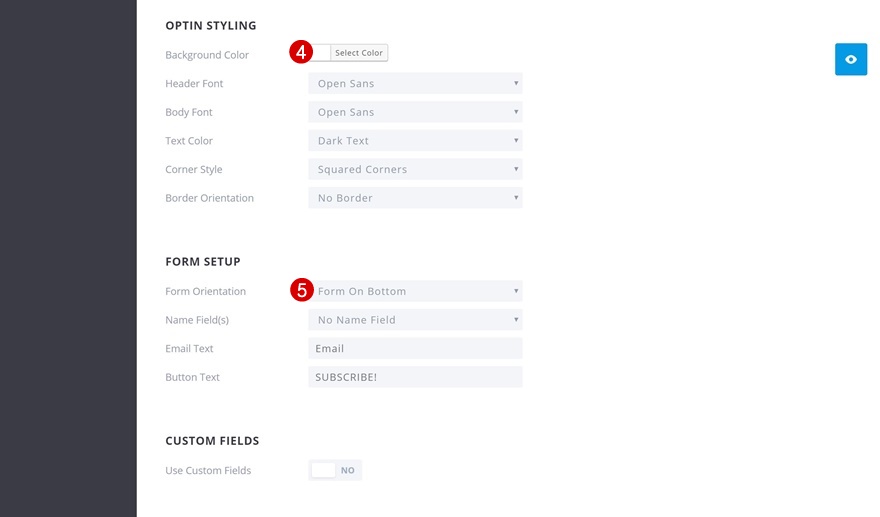Click the Button Text field showing SUBSCRIBE!
The image size is (880, 517).
point(415,377)
